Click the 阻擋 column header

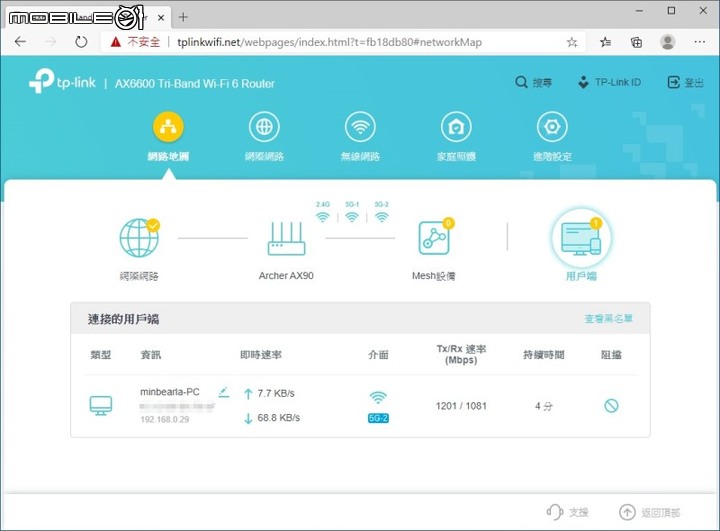coord(611,355)
